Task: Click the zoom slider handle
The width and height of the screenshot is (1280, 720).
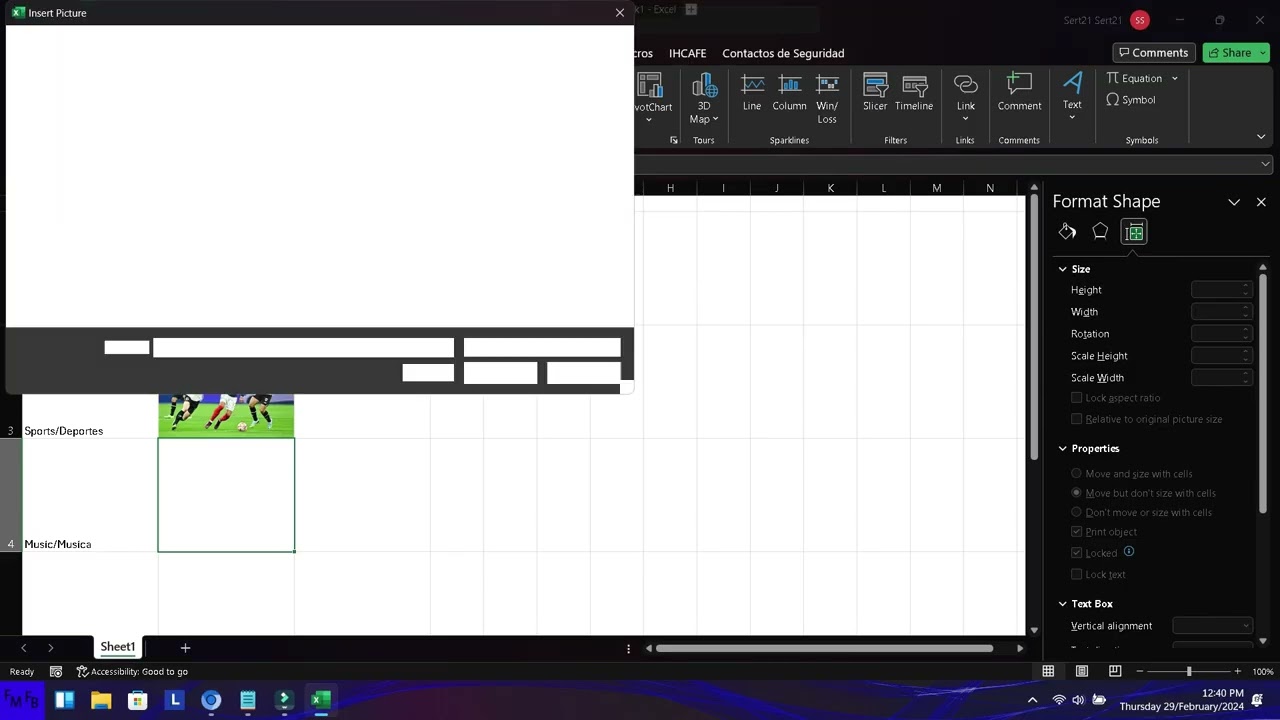Action: click(1189, 671)
